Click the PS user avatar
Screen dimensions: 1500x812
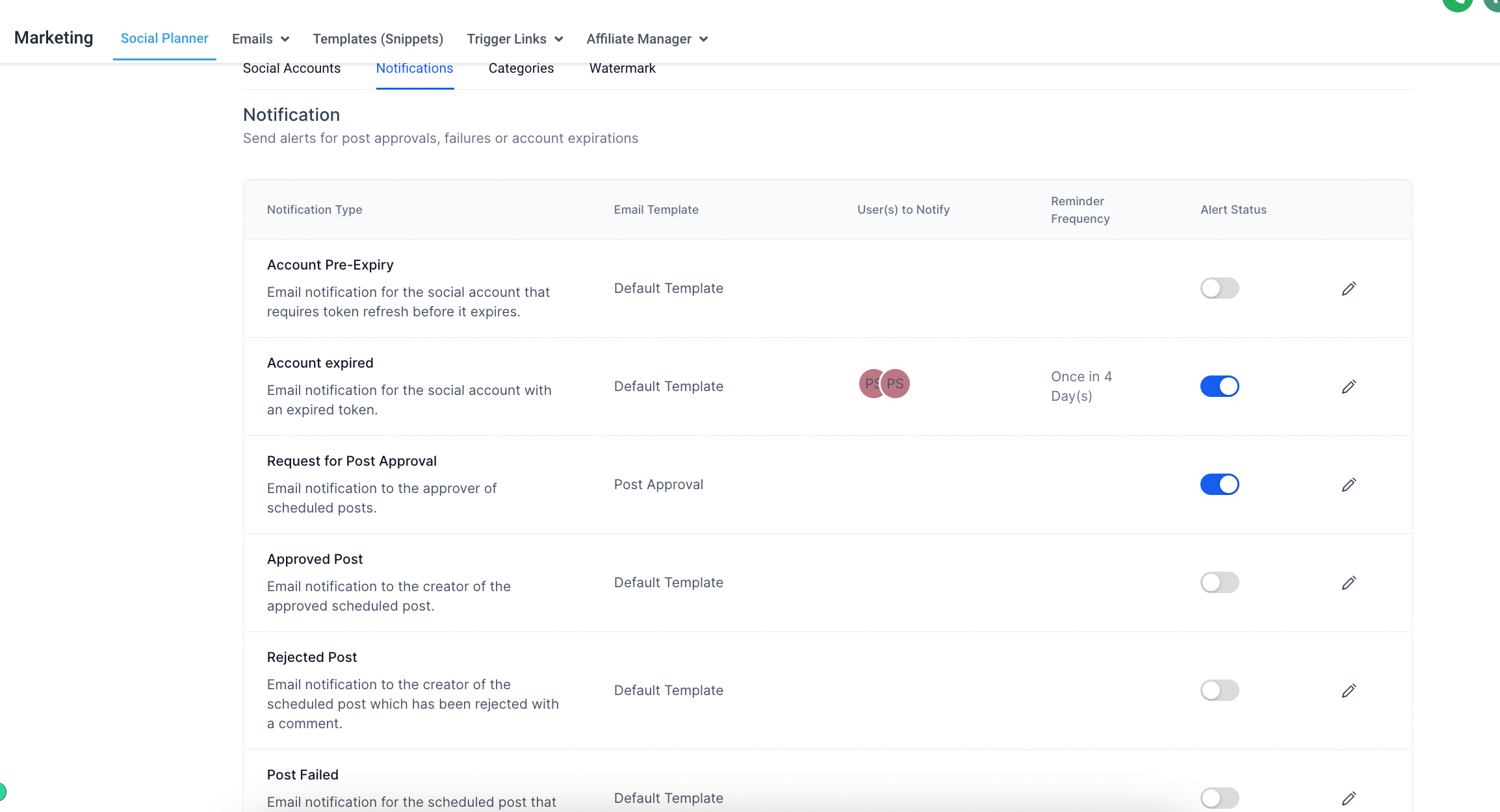[x=896, y=384]
